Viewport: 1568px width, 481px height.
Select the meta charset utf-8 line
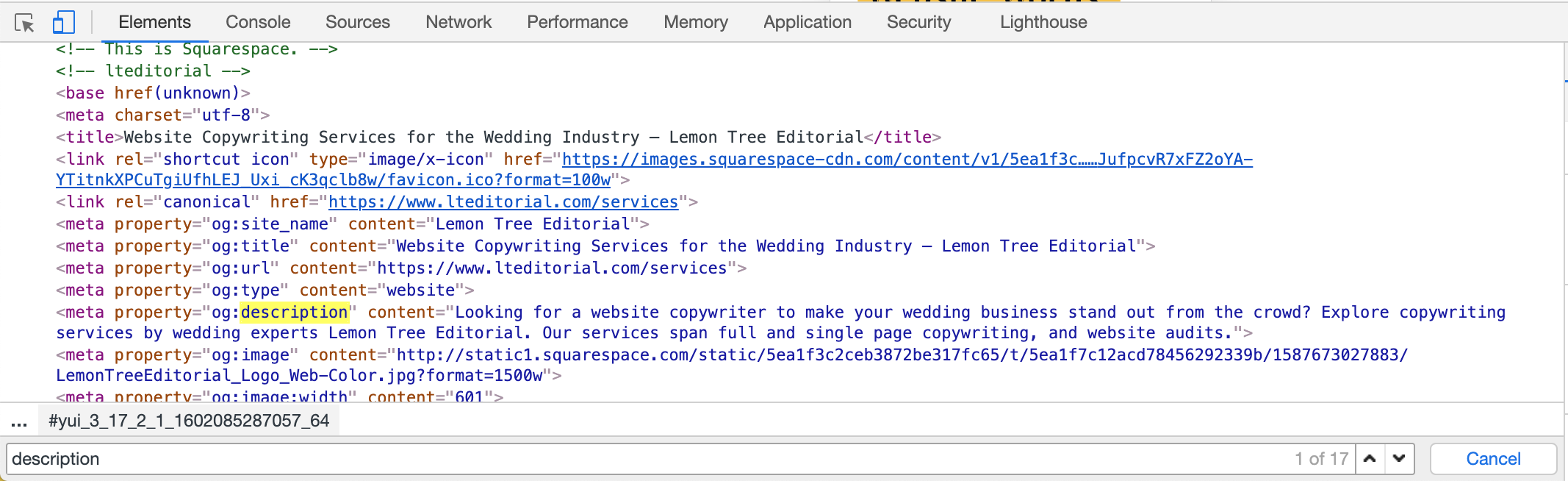click(x=162, y=115)
